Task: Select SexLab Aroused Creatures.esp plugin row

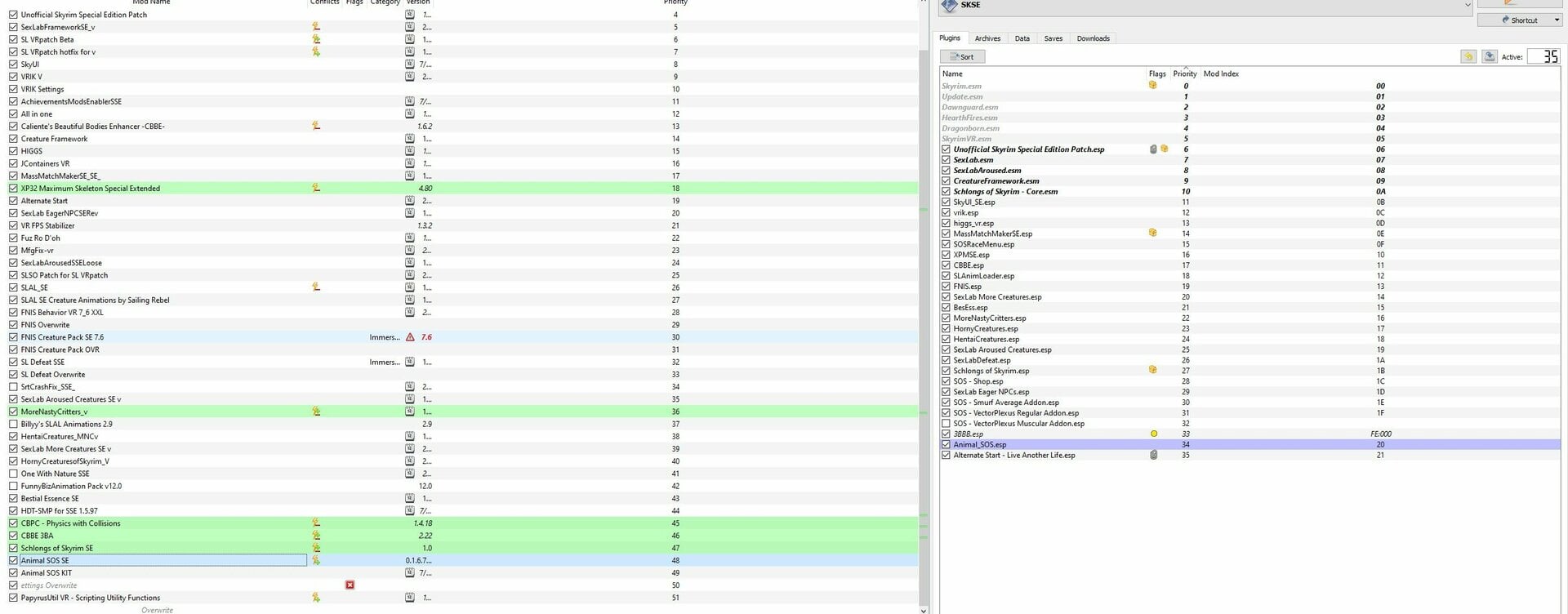Action: tap(1250, 349)
